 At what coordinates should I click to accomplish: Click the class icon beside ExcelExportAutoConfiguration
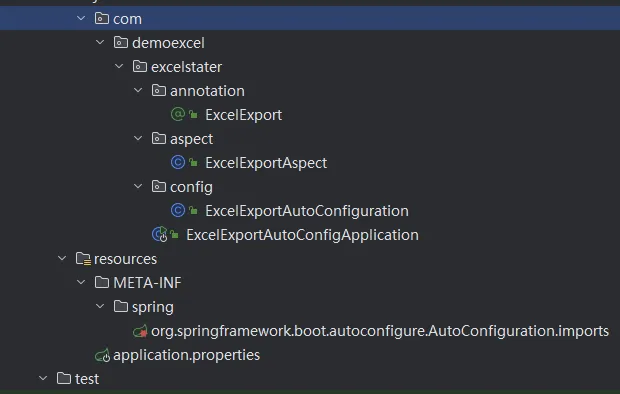[x=178, y=210]
